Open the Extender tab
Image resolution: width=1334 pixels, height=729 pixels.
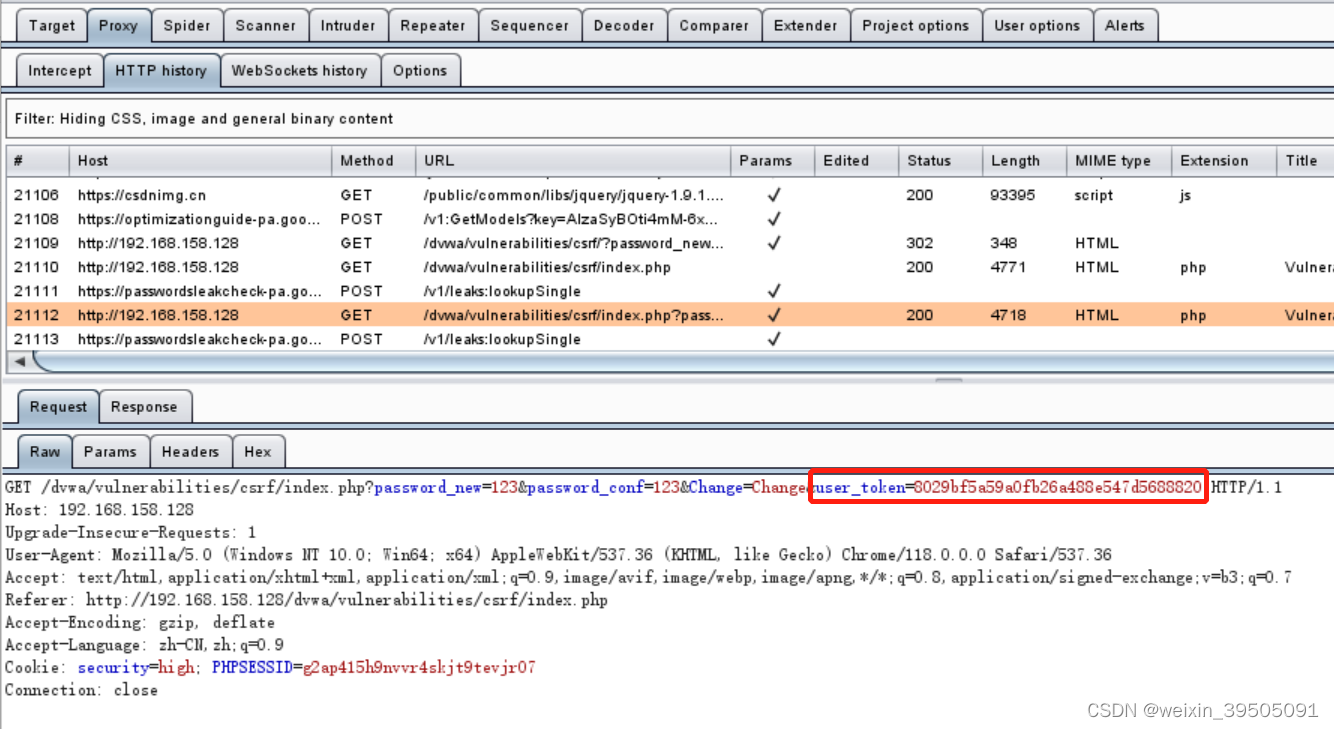805,26
